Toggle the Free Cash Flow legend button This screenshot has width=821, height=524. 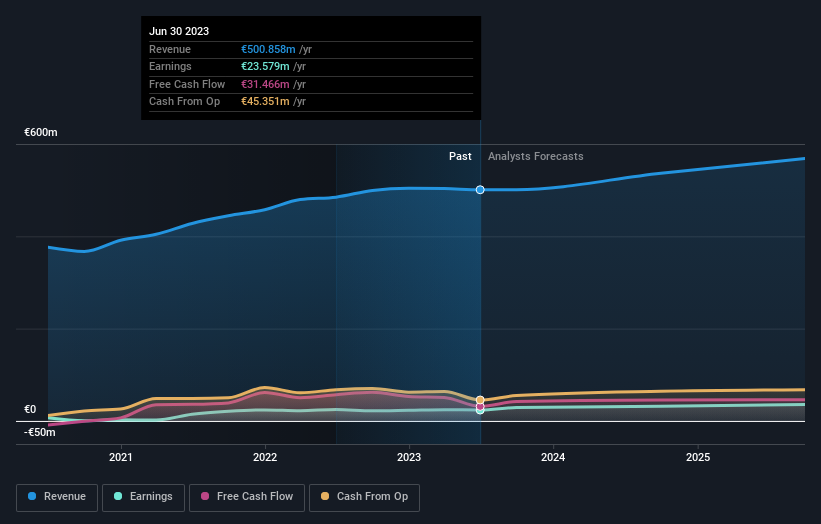[x=247, y=497]
